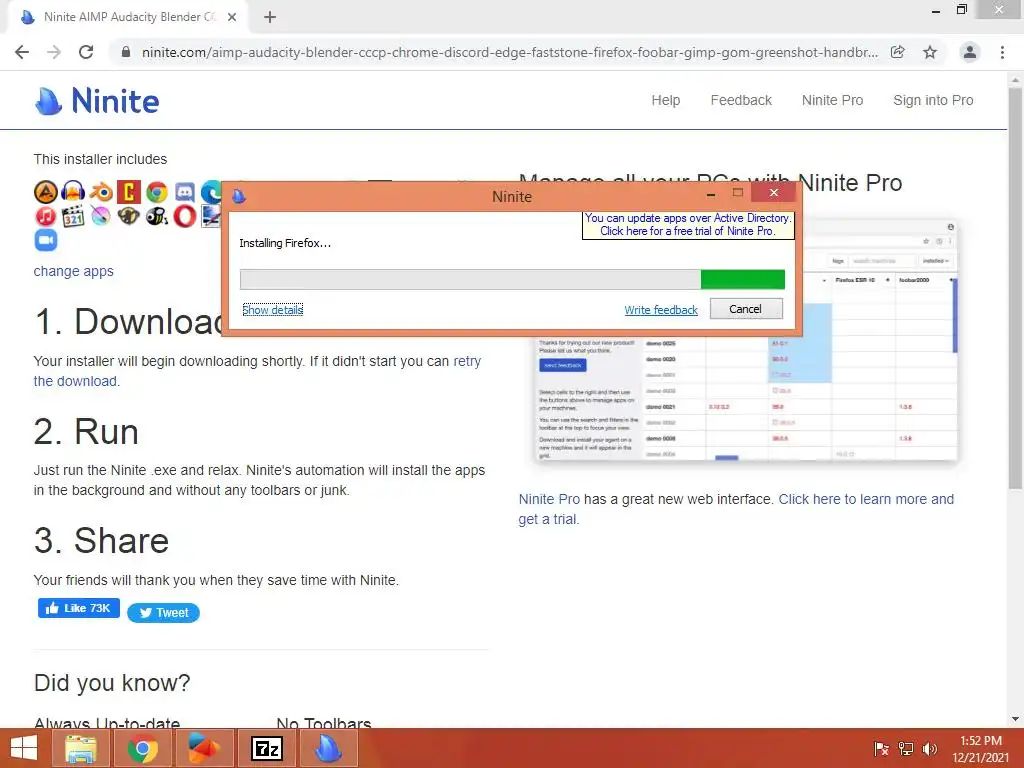Click the red Opera icon
The height and width of the screenshot is (768, 1024).
tap(185, 216)
